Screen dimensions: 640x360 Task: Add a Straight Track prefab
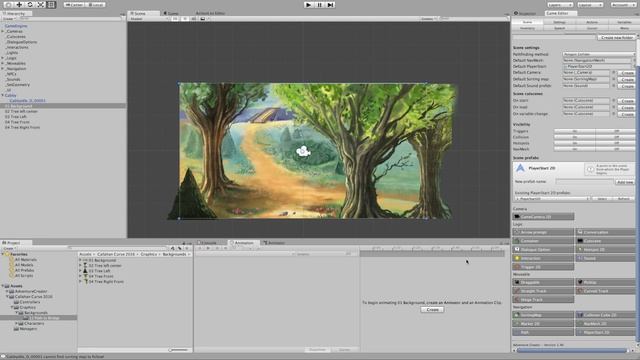543,291
